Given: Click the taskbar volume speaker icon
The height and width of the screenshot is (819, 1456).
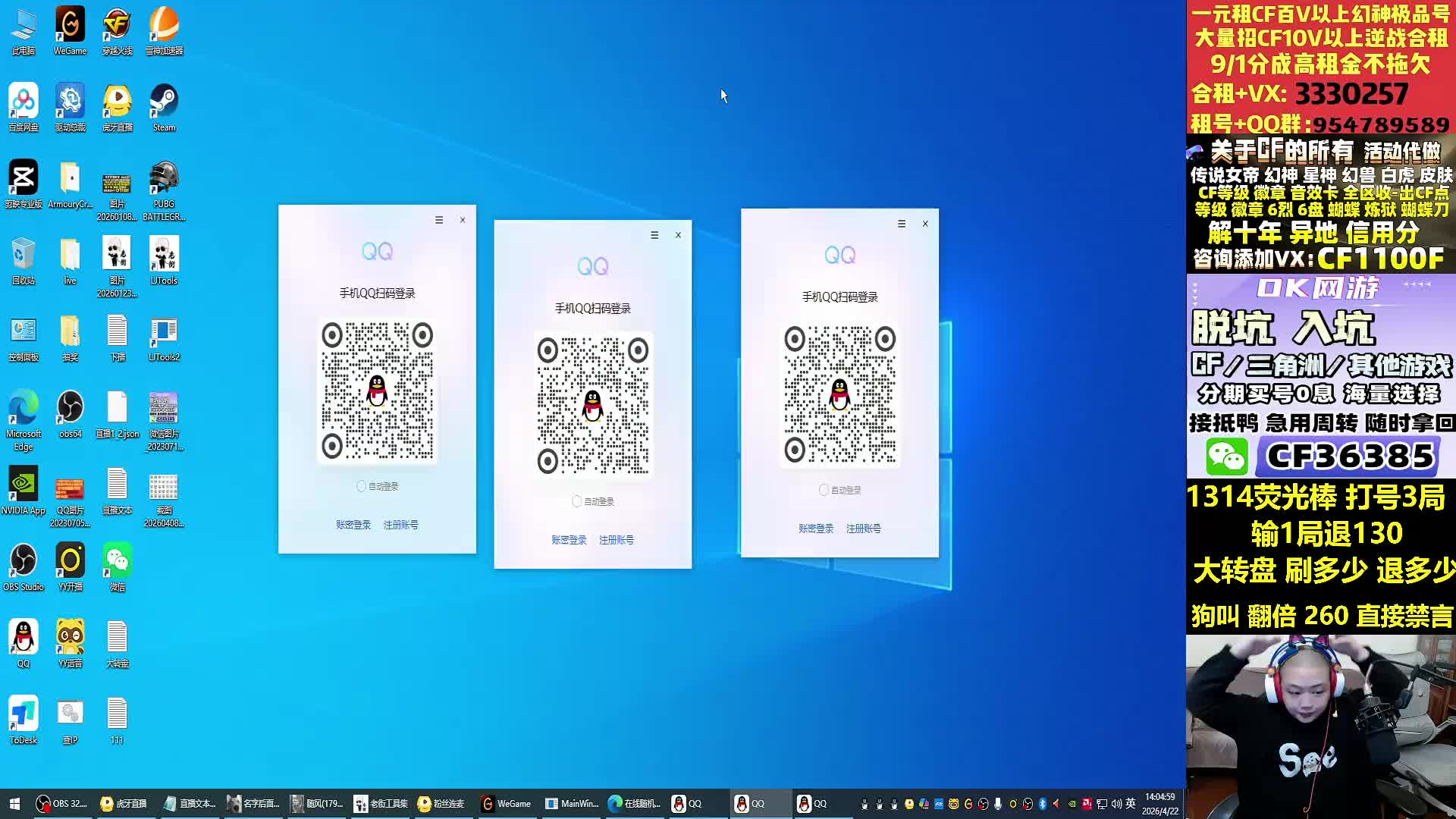Looking at the screenshot, I should pos(1116,804).
